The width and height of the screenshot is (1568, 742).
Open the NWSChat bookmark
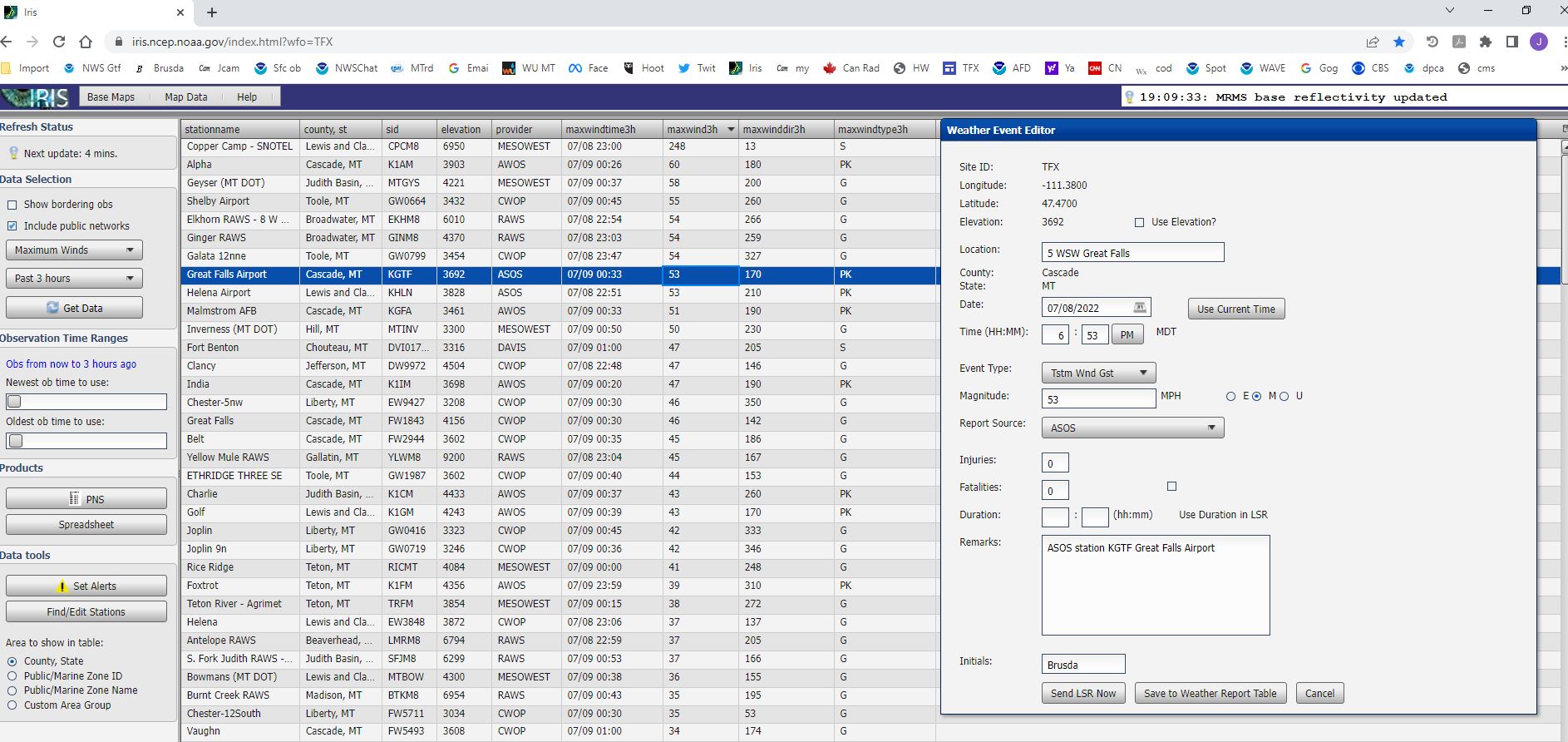coord(347,68)
